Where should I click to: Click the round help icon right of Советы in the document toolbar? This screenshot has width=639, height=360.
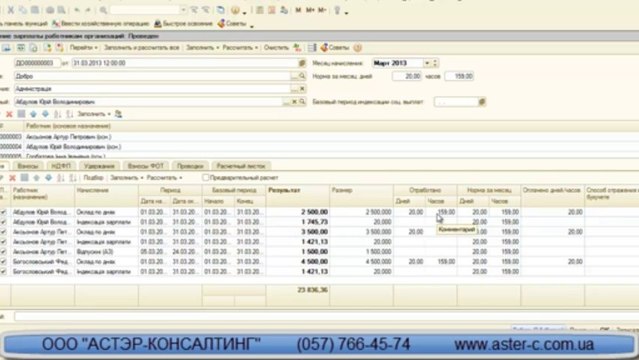[357, 48]
